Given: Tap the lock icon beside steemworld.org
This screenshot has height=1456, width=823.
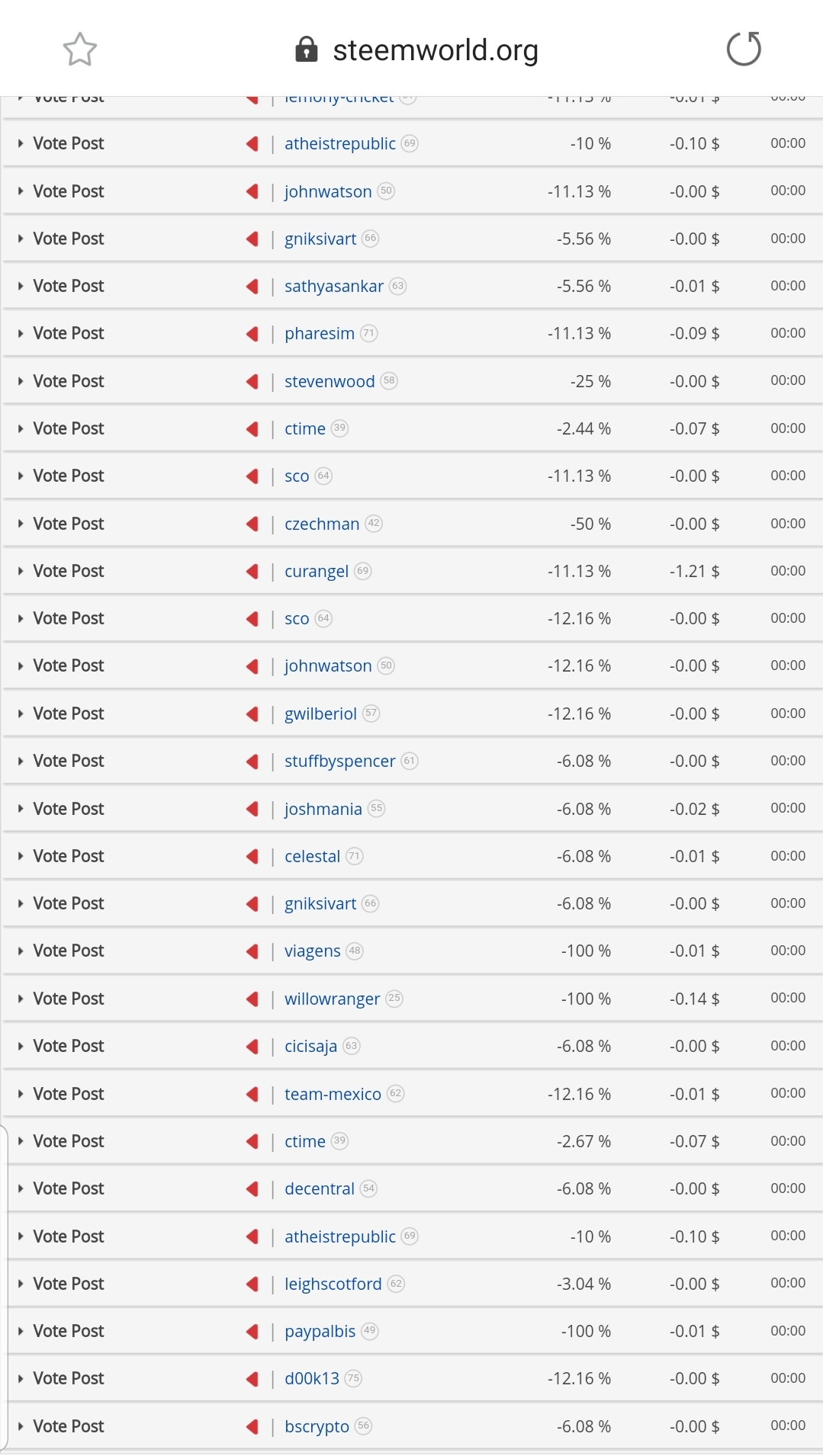Looking at the screenshot, I should point(306,50).
